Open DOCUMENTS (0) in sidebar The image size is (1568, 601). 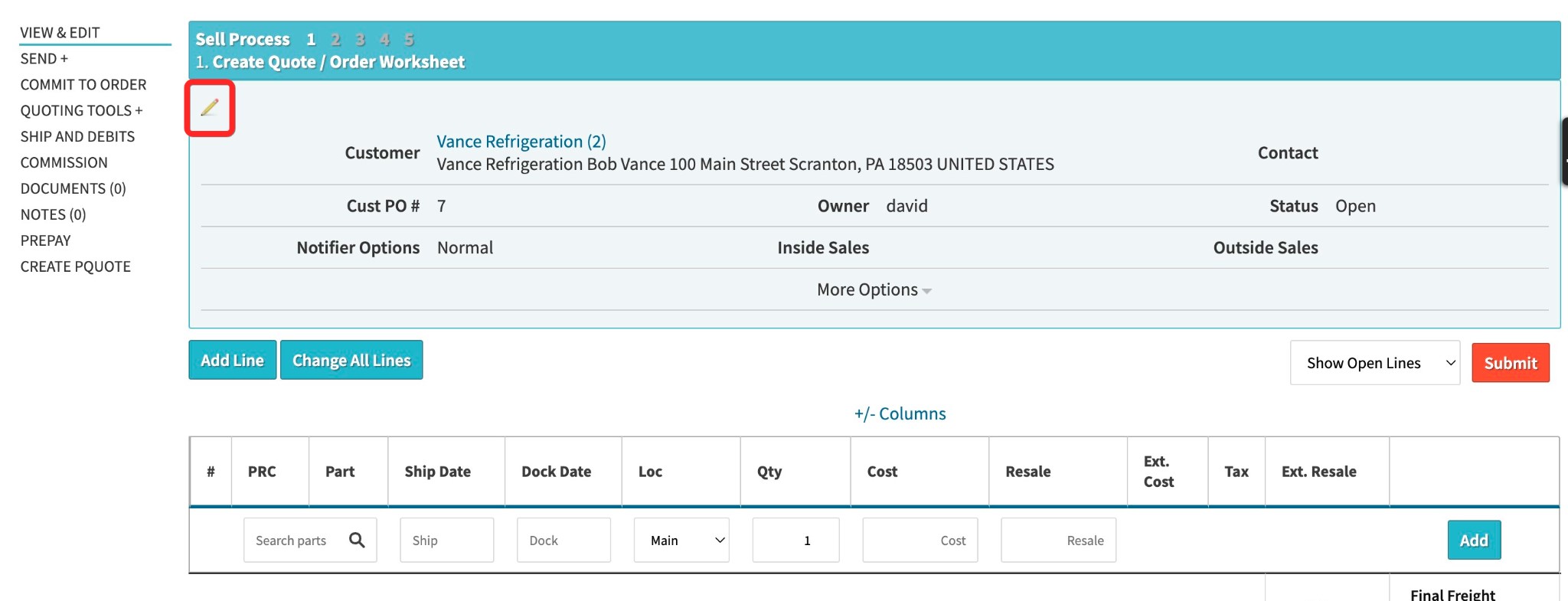tap(73, 189)
